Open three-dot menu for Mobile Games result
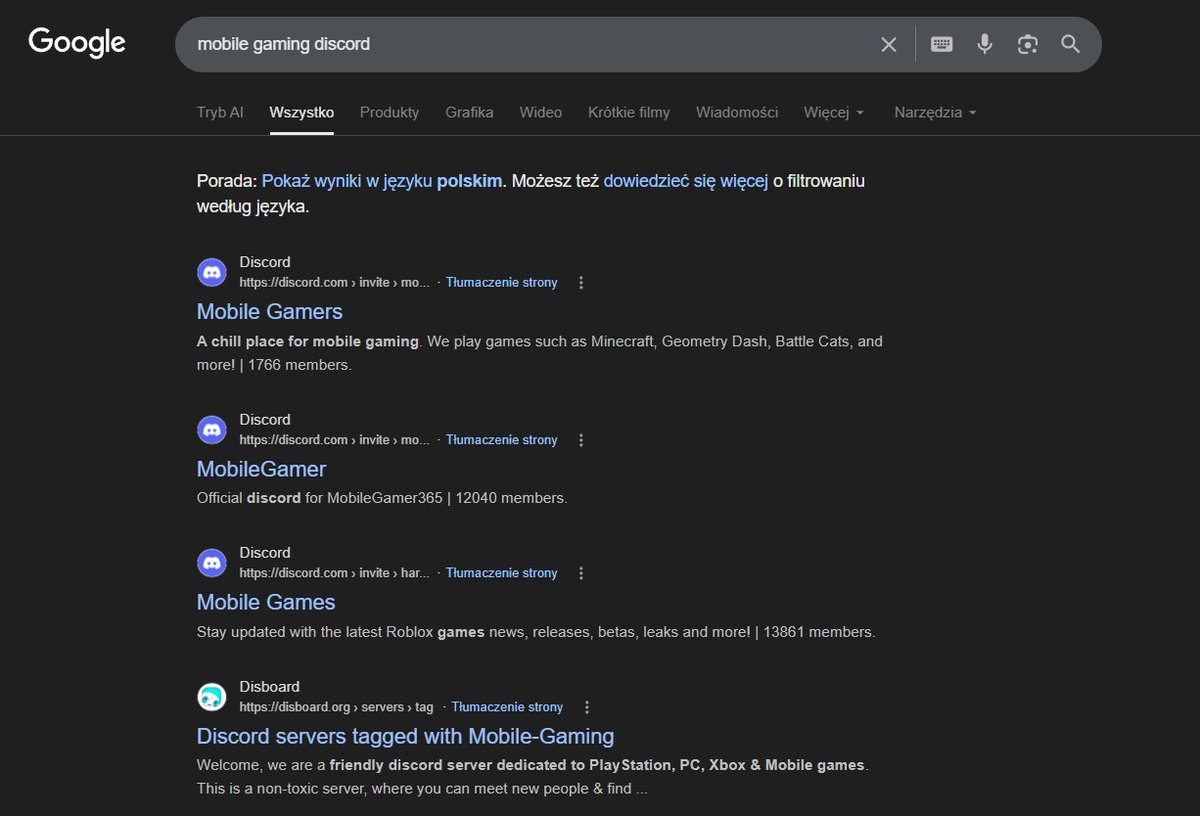The height and width of the screenshot is (816, 1200). point(581,573)
